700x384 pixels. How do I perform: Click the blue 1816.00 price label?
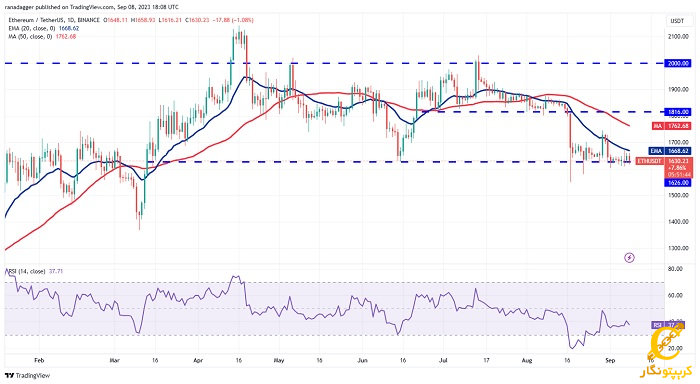678,112
